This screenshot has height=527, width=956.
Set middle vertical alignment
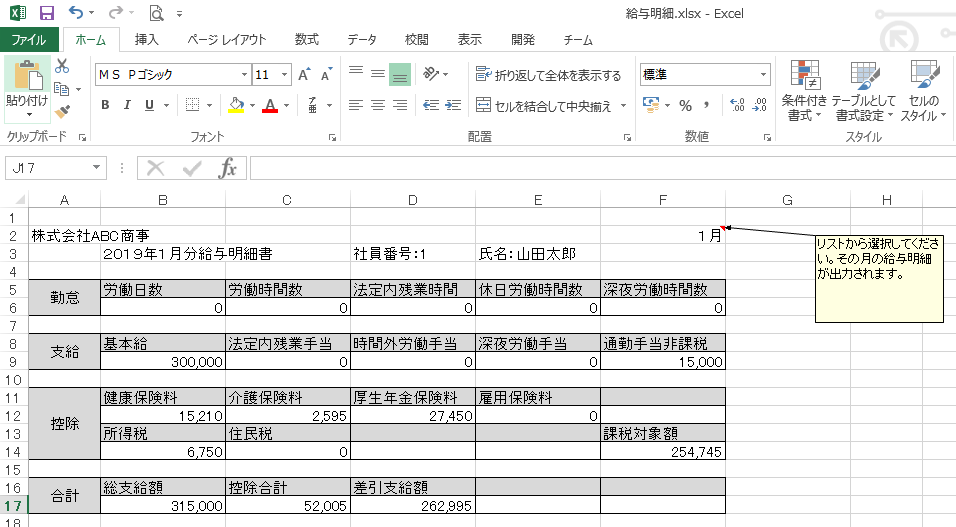pyautogui.click(x=378, y=74)
